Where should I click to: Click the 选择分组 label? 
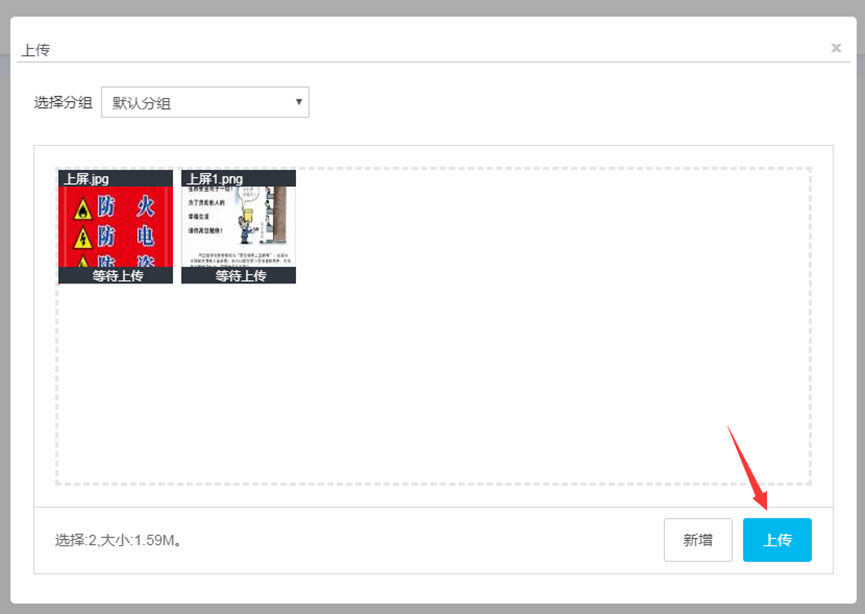pyautogui.click(x=63, y=103)
